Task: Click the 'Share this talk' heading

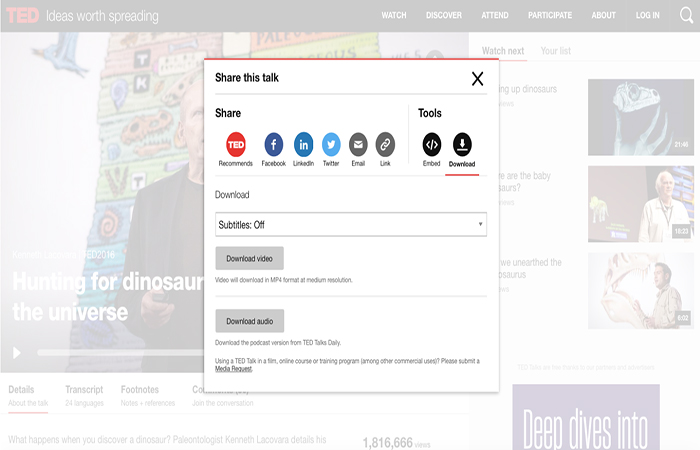Action: click(x=247, y=78)
